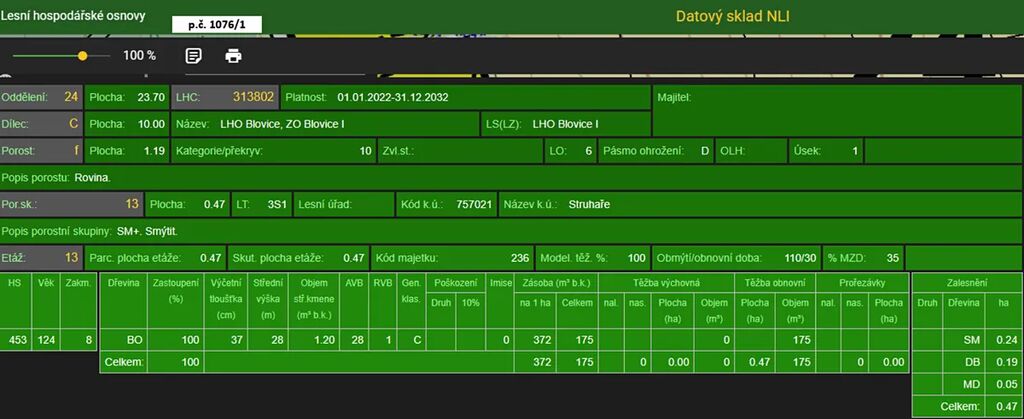Click the Lesní hospodářské osnovy heading
Viewport: 1024px width, 419px height.
point(73,16)
